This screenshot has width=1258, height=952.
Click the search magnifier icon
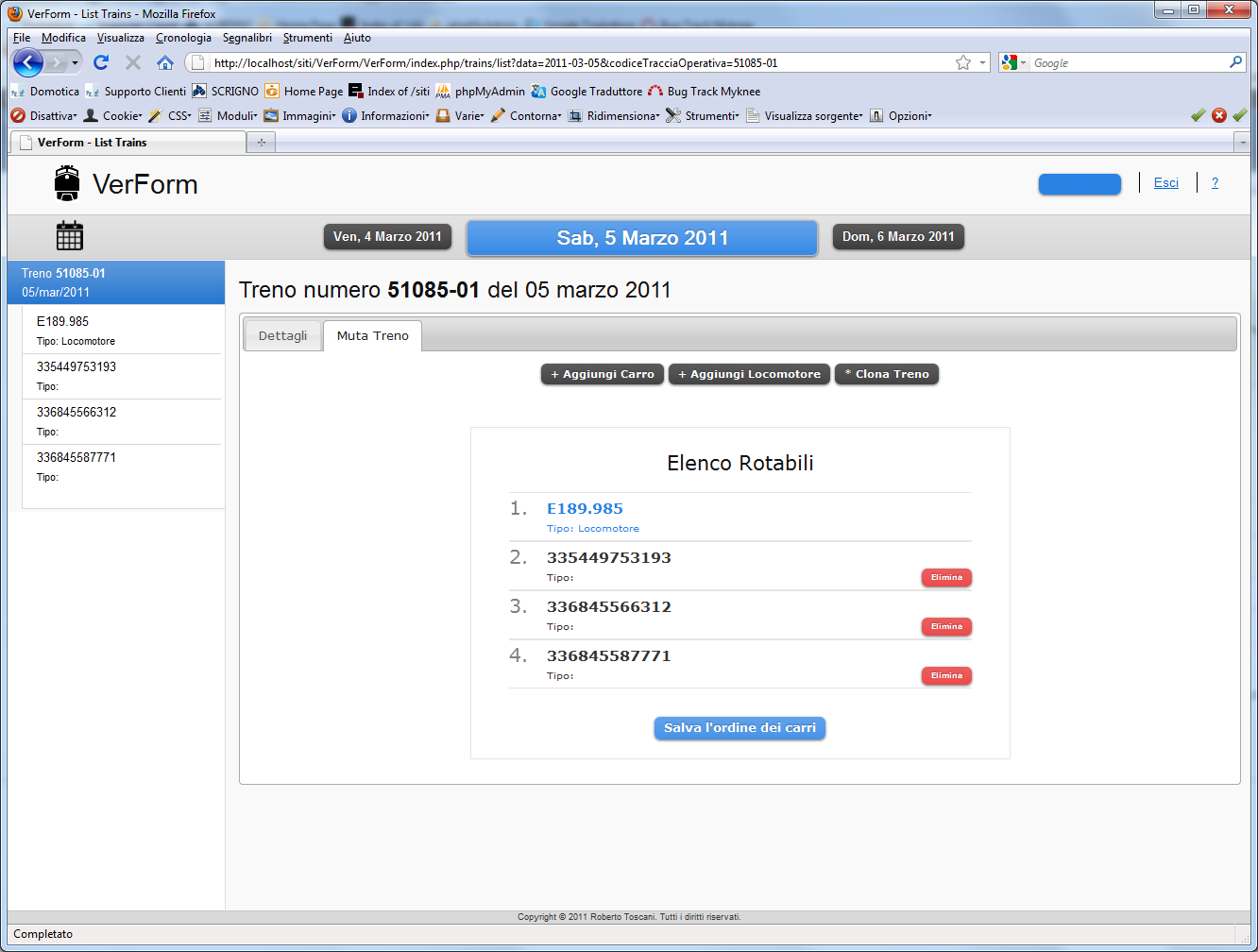pyautogui.click(x=1235, y=62)
